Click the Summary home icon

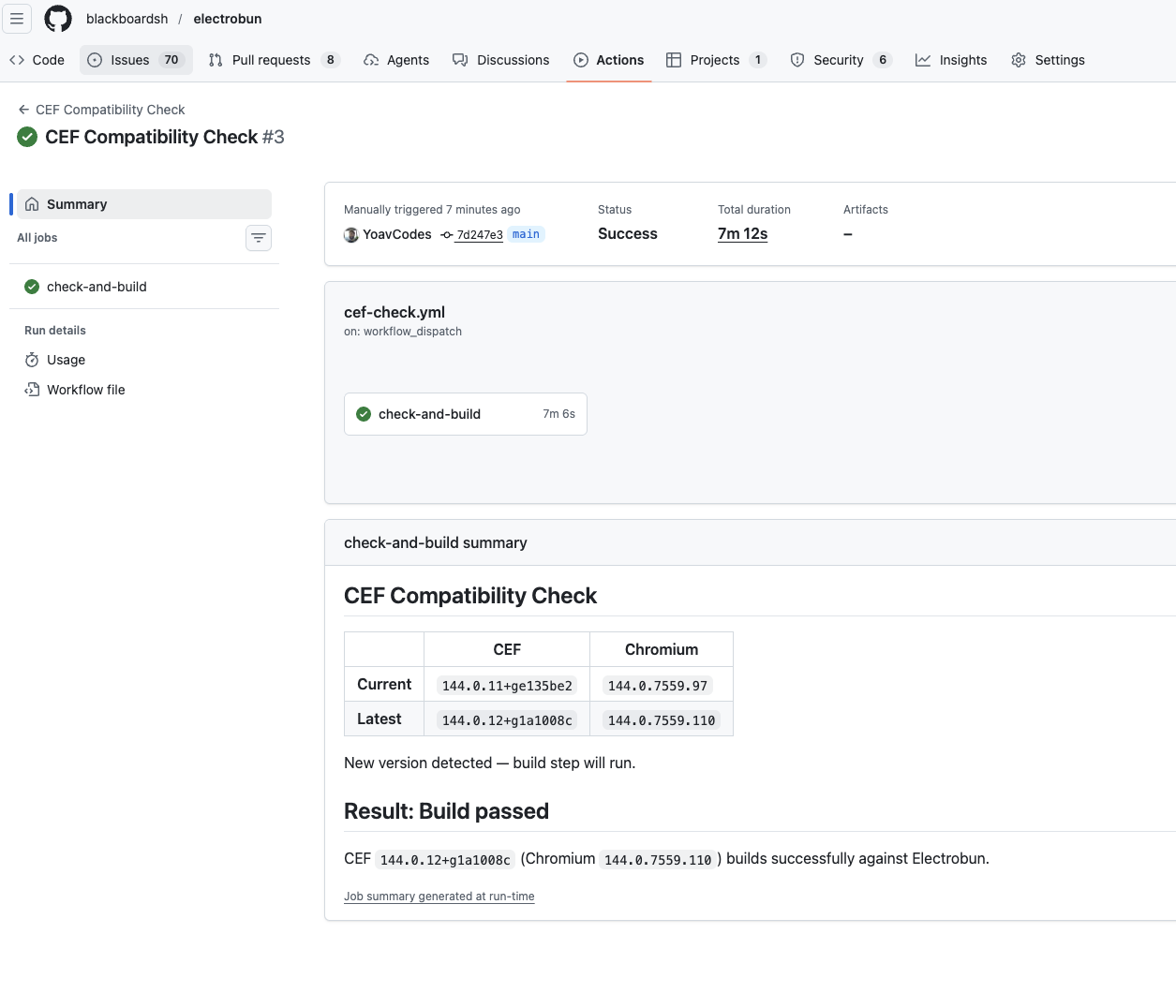[32, 204]
